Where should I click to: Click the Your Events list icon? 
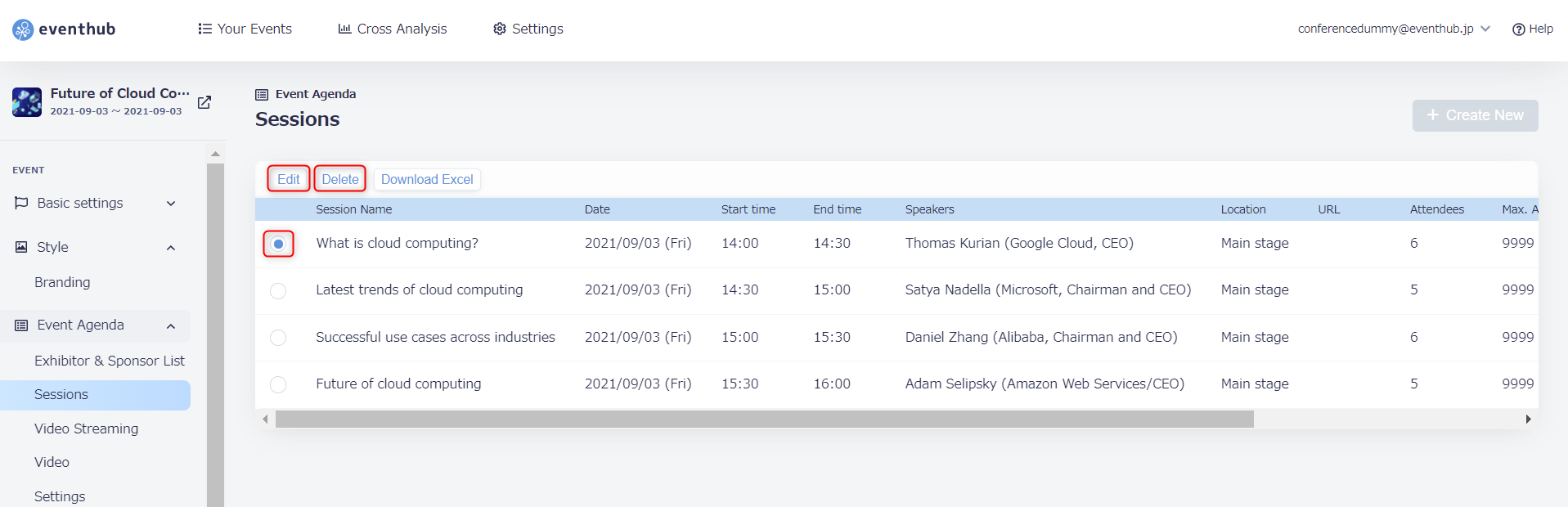tap(204, 29)
